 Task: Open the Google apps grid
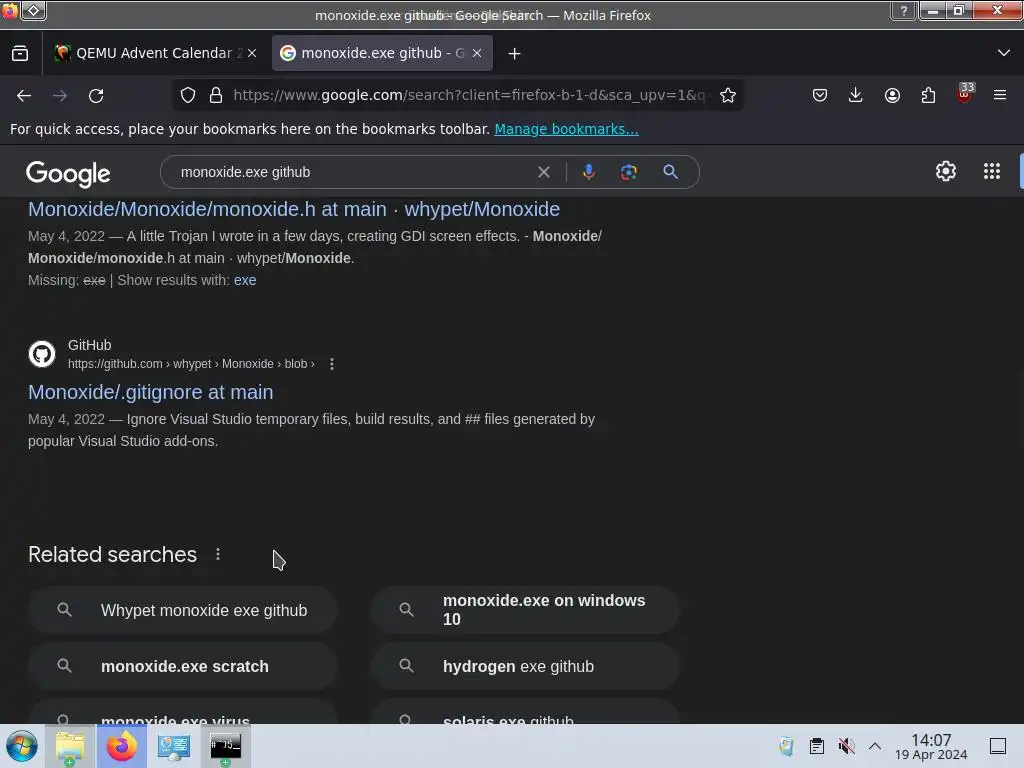(992, 171)
